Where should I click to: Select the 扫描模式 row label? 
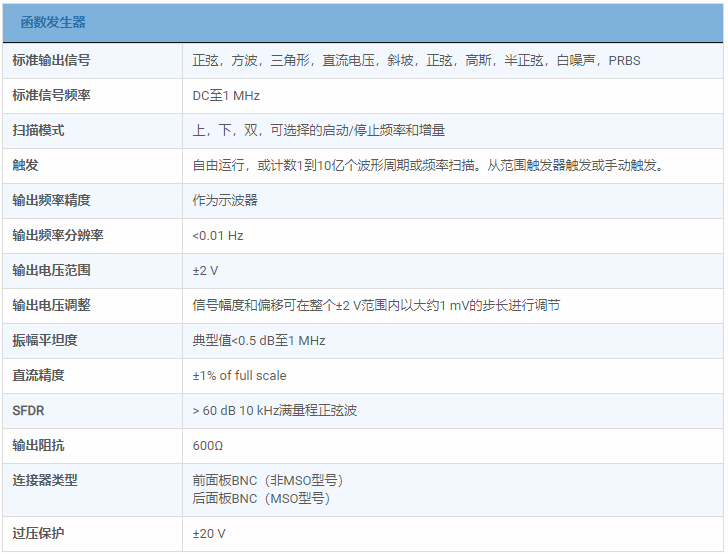click(38, 130)
